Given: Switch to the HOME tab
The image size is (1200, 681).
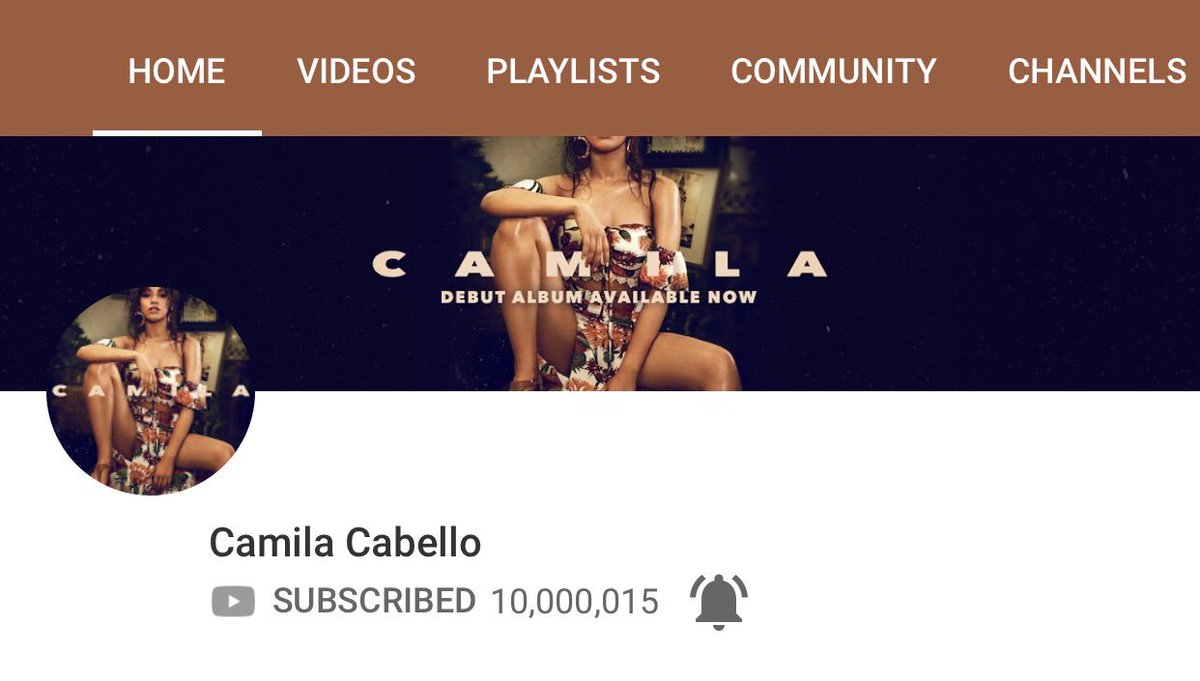Looking at the screenshot, I should click(177, 71).
